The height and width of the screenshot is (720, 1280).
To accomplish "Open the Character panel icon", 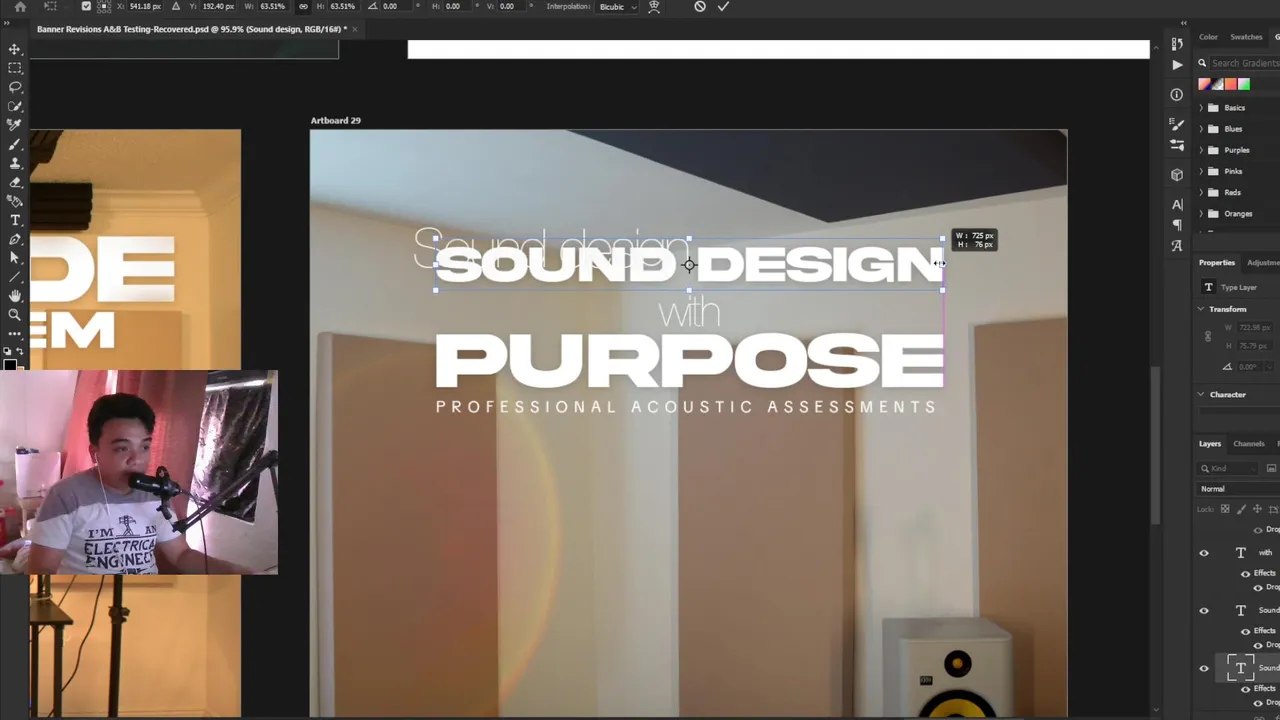I will pos(1177,205).
